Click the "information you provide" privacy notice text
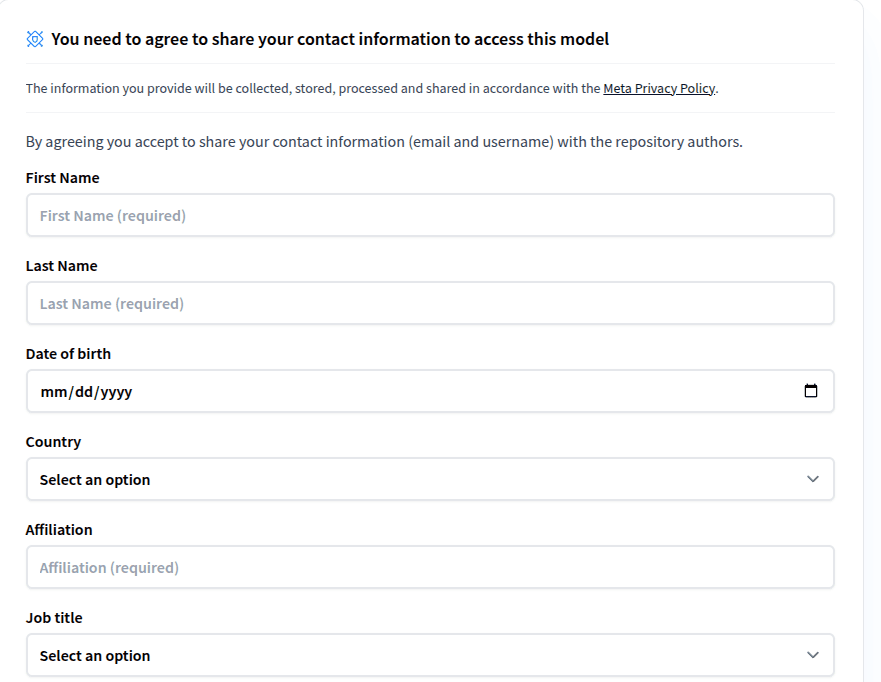Viewport: 881px width, 682px height. [x=300, y=88]
